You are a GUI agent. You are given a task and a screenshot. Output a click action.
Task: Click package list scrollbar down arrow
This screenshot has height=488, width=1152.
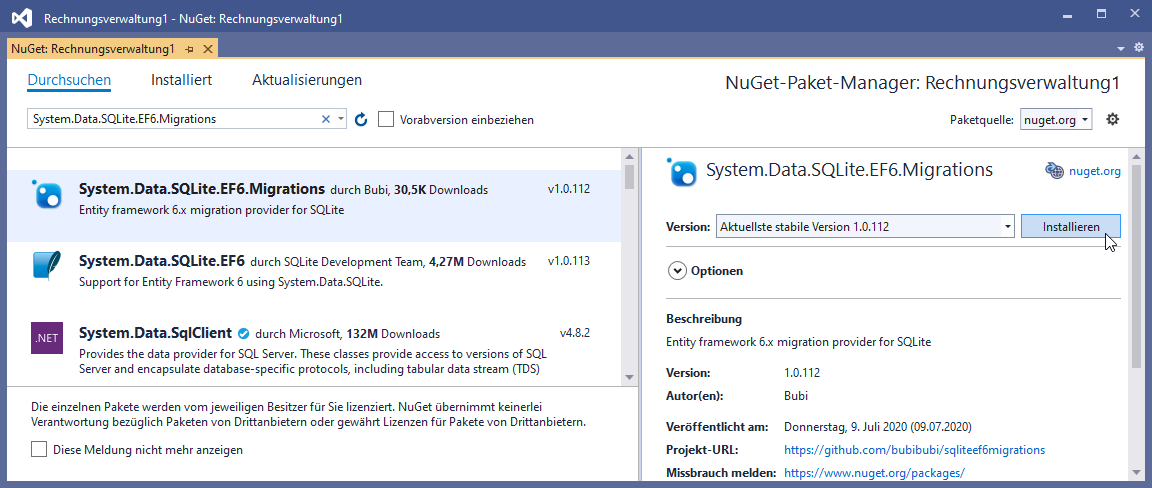pyautogui.click(x=629, y=376)
